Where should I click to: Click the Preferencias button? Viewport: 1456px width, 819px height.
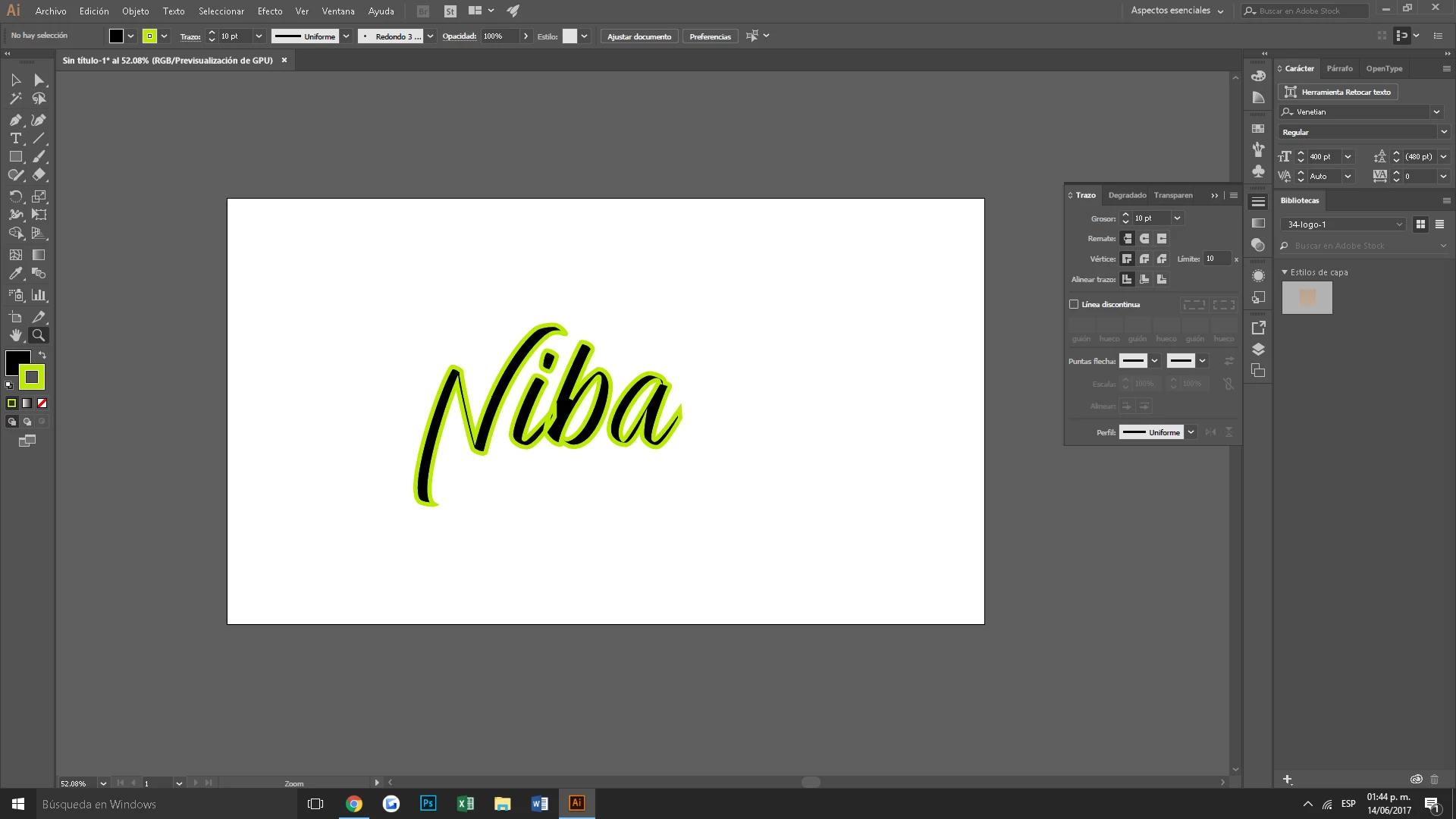[x=710, y=36]
